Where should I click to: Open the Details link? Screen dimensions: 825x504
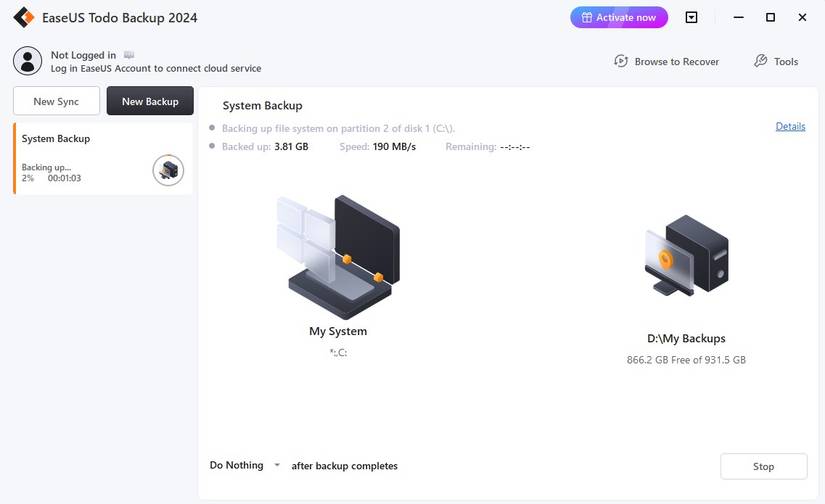pos(790,126)
